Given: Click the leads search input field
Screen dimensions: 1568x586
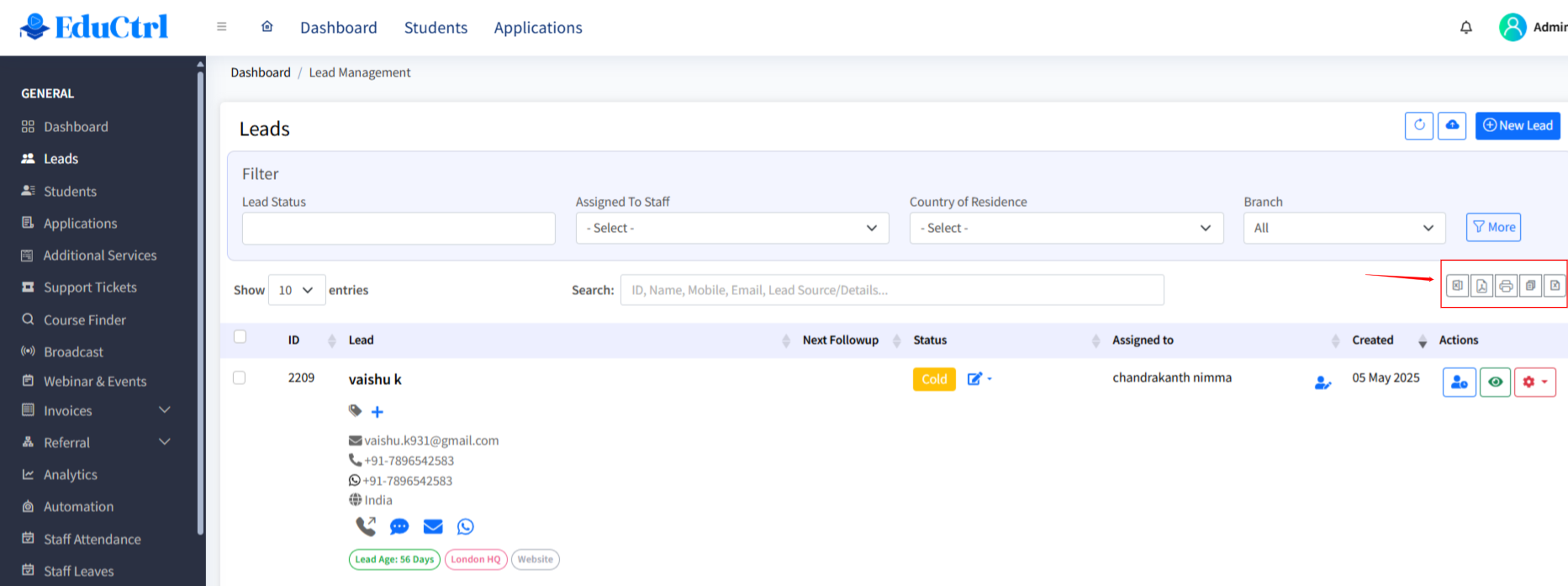Looking at the screenshot, I should (891, 290).
